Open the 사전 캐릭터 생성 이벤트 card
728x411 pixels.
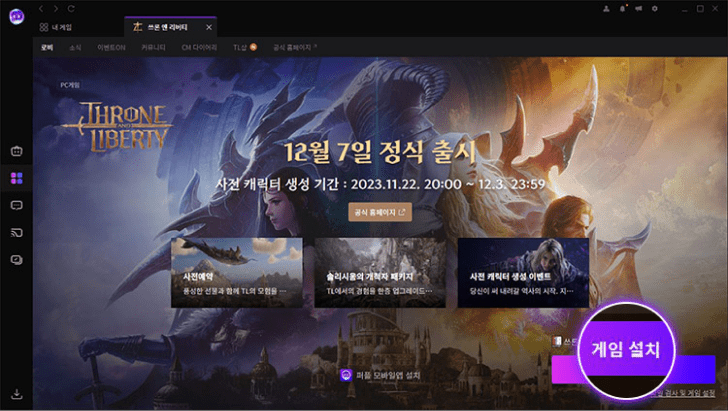coord(523,273)
